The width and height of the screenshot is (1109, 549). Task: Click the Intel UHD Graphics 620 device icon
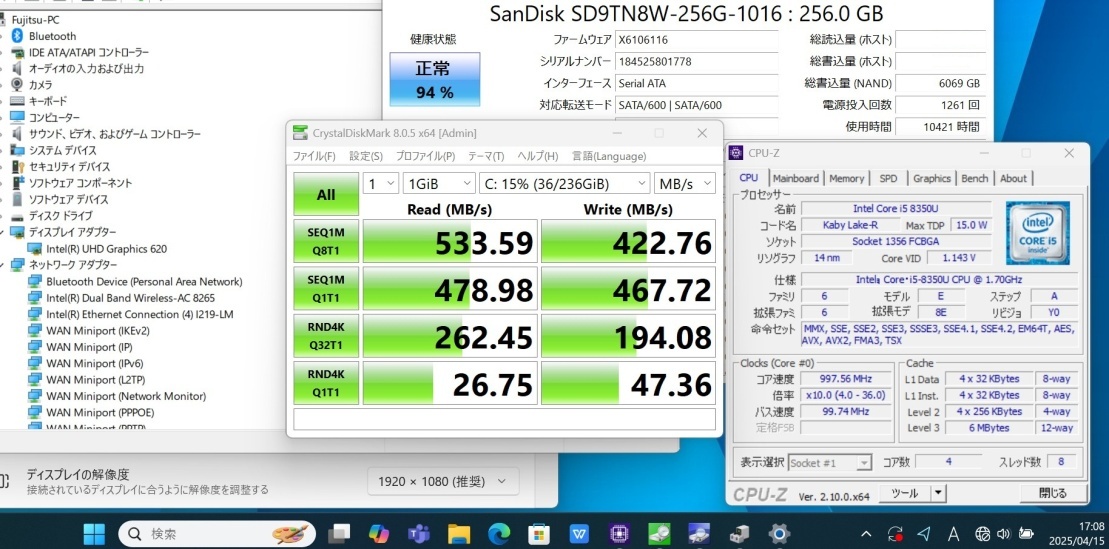pos(35,249)
